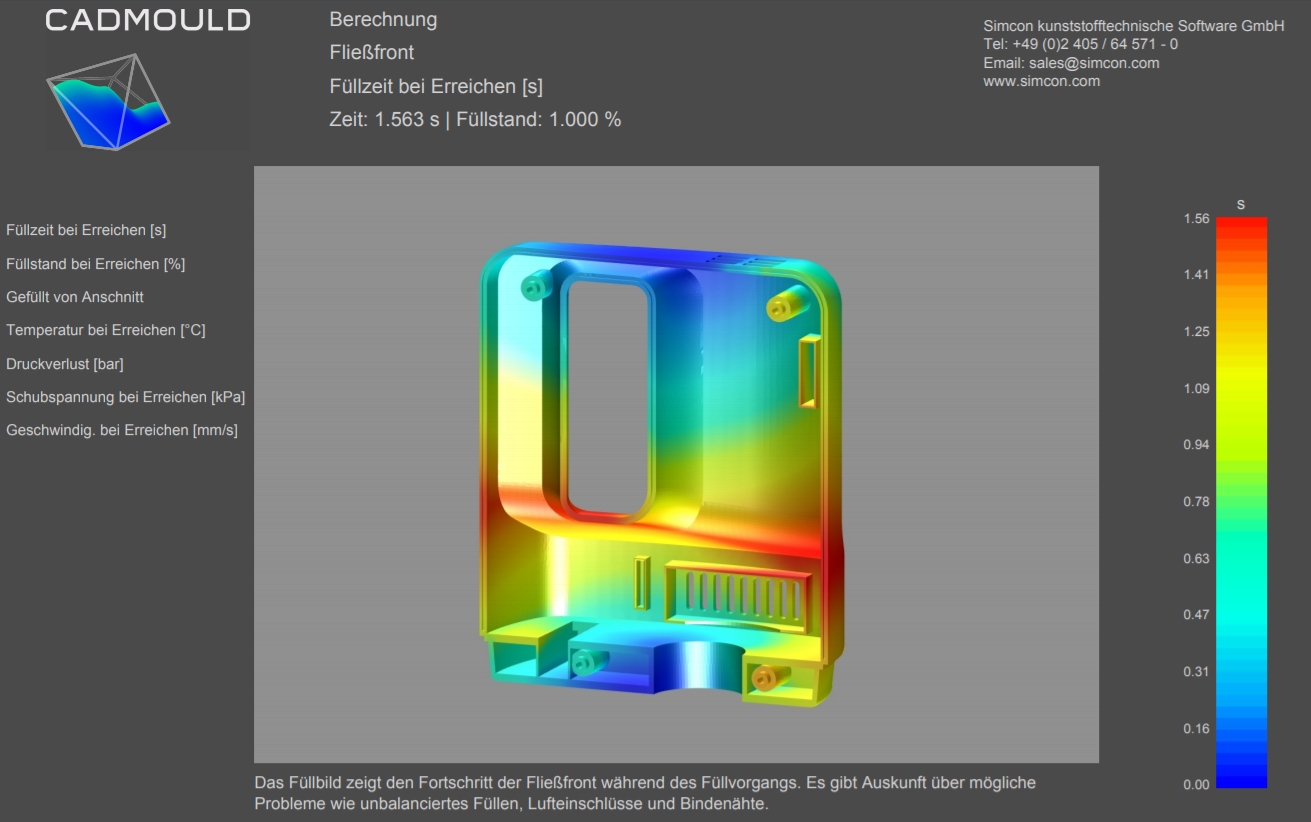Screen dimensions: 1311x822
Task: Click the 3D molded part simulation view
Action: tap(676, 464)
